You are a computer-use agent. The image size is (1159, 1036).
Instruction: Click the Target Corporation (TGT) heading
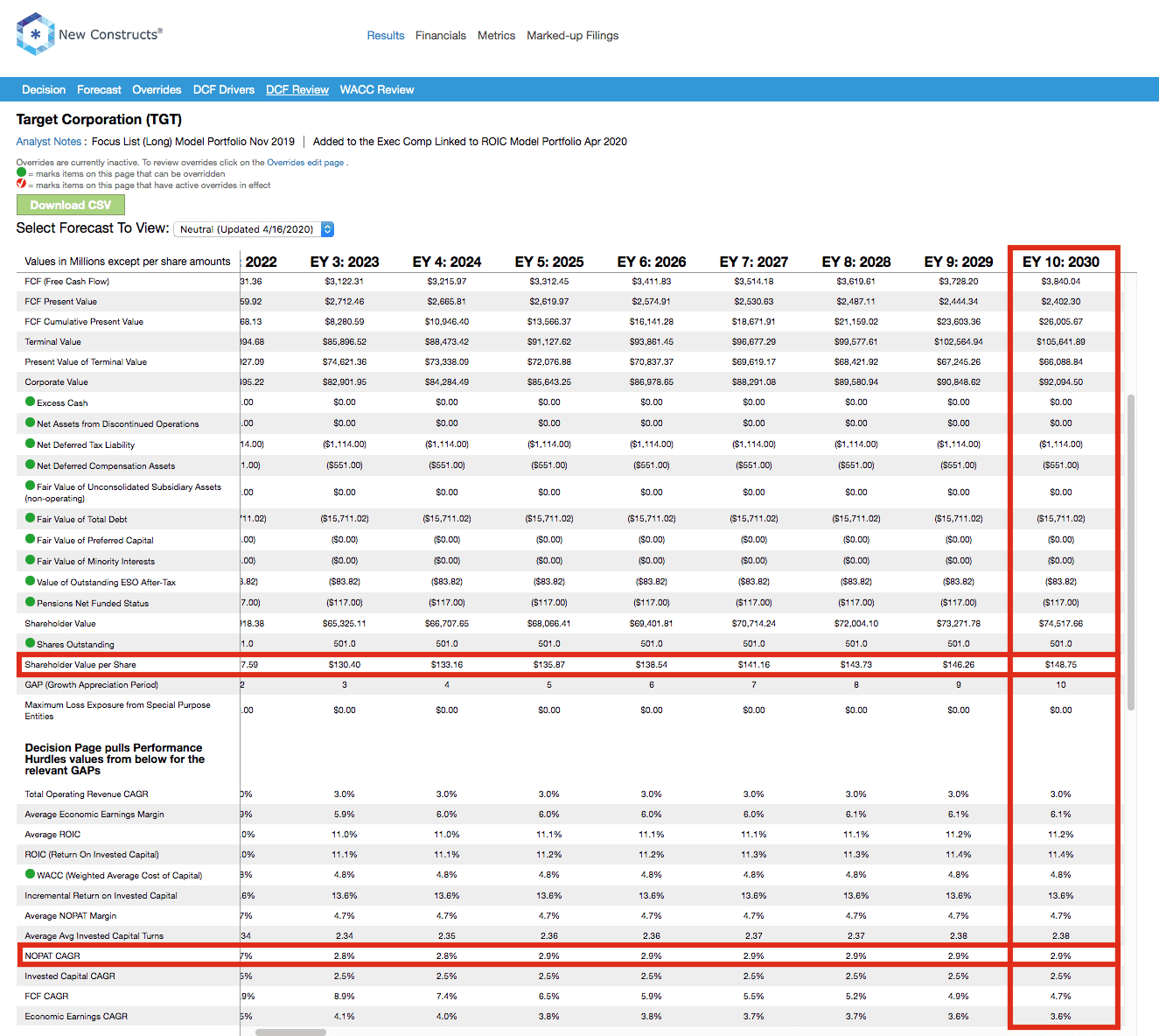pyautogui.click(x=99, y=120)
